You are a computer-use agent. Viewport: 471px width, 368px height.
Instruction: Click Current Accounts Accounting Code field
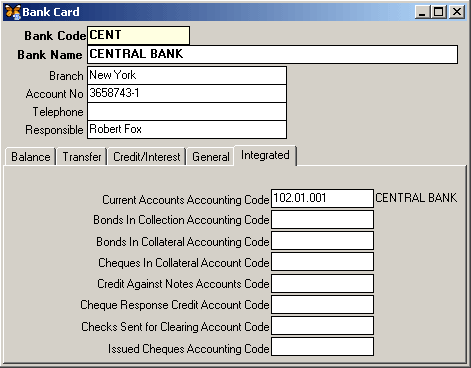322,198
